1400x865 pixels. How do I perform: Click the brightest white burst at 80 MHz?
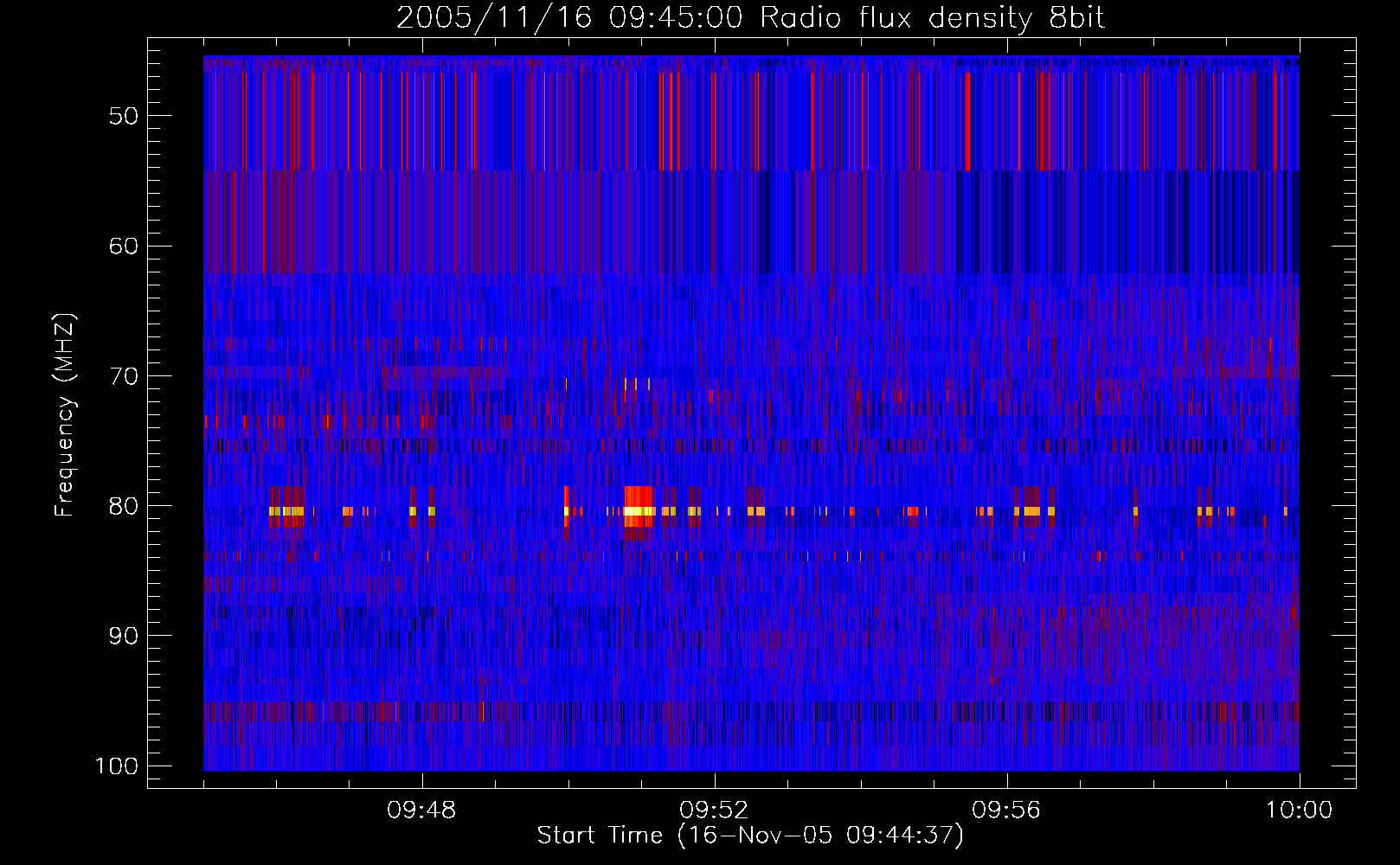[639, 511]
